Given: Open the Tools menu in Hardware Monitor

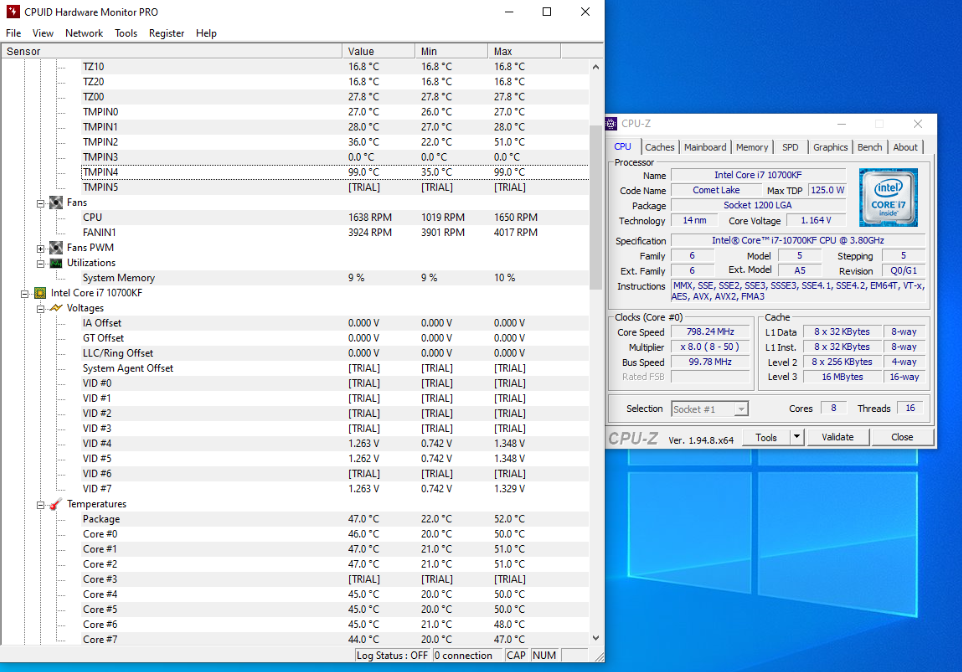Looking at the screenshot, I should point(126,33).
